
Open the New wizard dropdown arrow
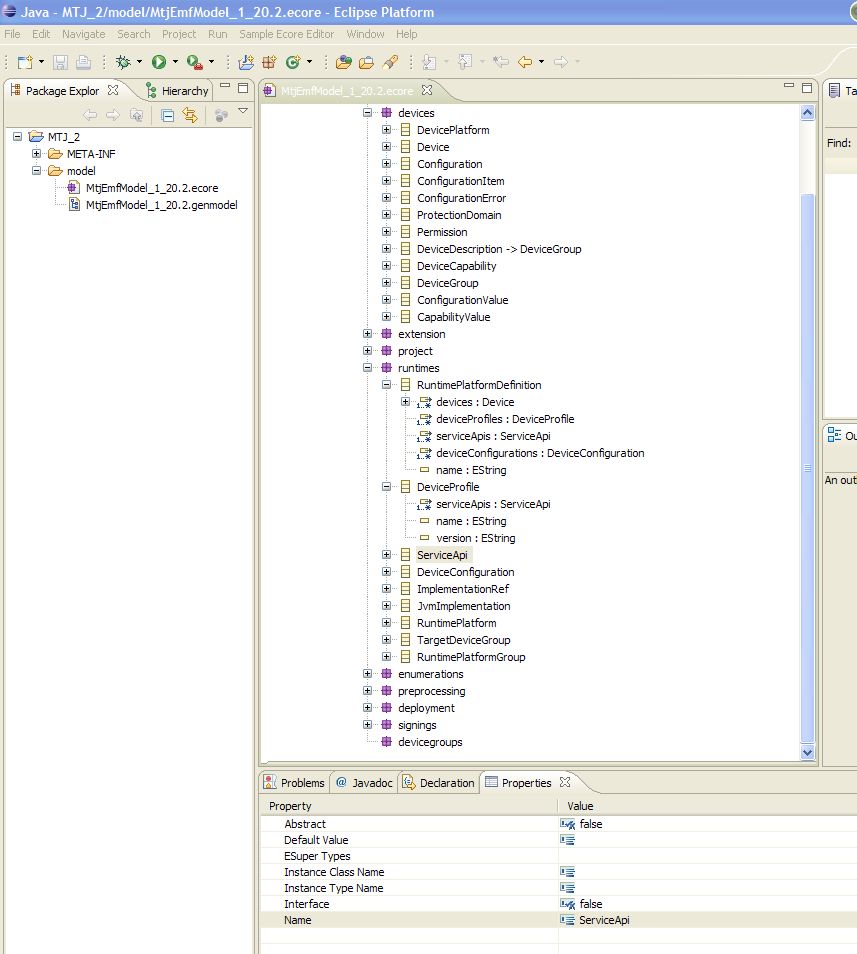[41, 61]
